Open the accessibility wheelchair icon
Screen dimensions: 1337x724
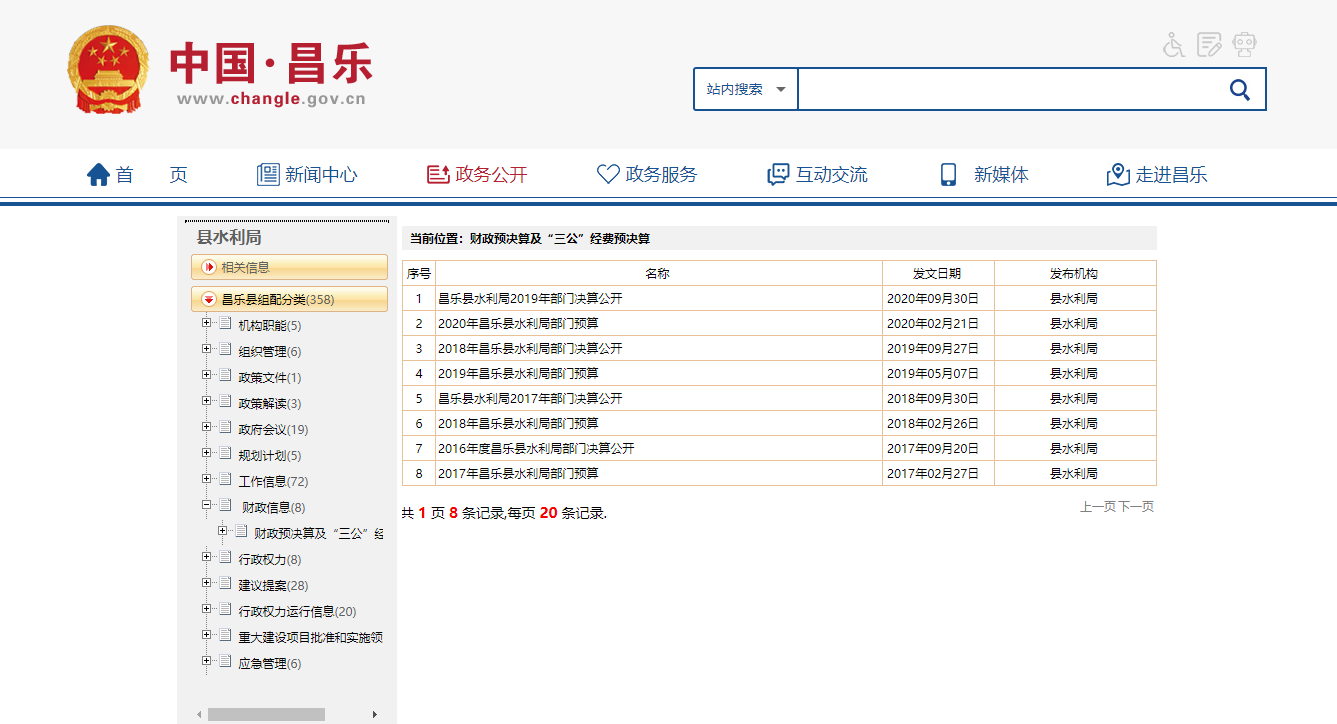tap(1174, 45)
